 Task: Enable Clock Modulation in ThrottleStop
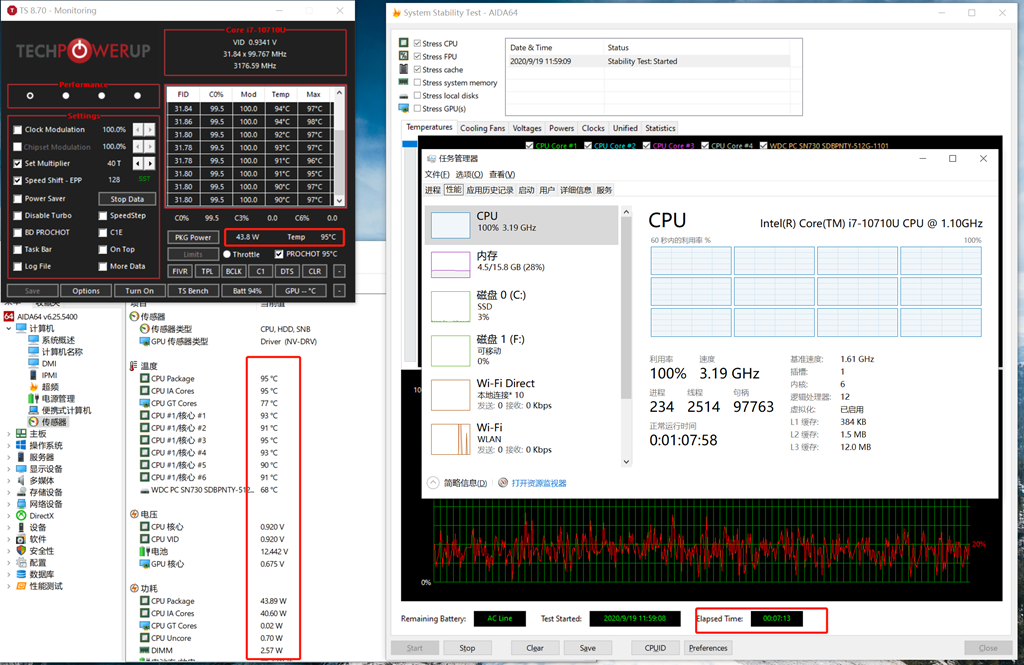[x=18, y=129]
